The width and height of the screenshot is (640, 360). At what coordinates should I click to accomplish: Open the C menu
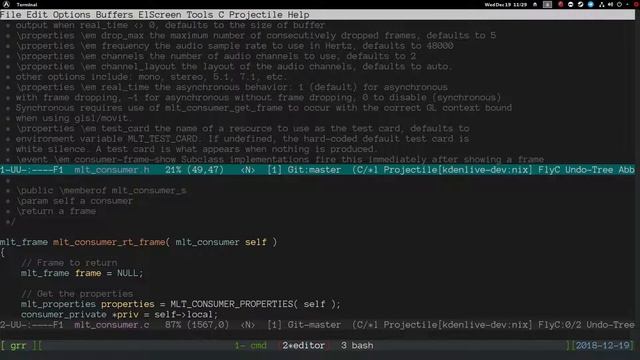click(x=221, y=15)
